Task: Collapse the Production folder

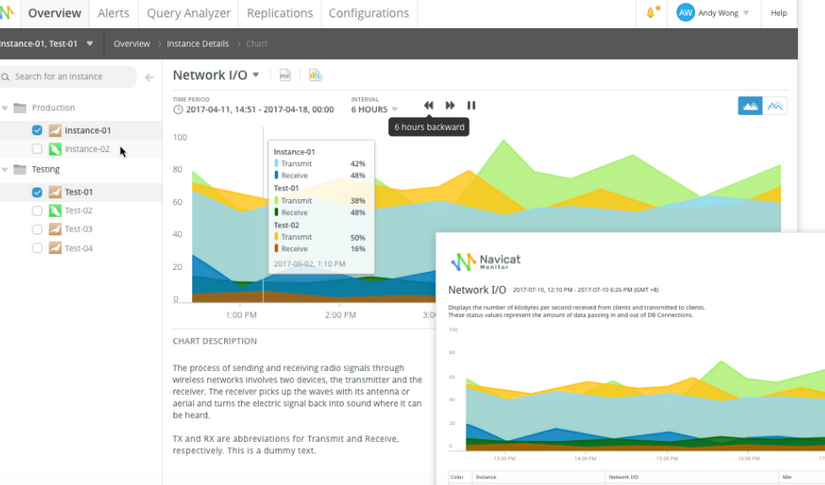Action: click(x=5, y=108)
